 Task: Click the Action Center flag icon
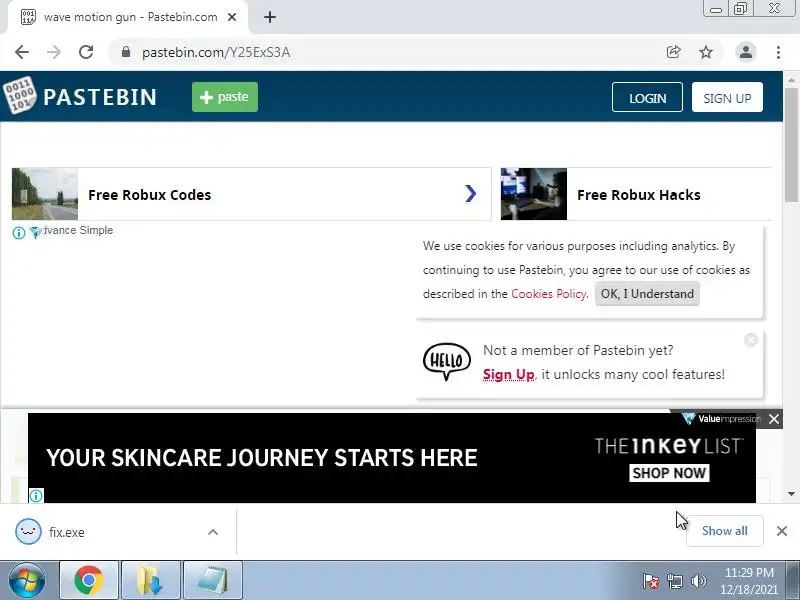651,581
